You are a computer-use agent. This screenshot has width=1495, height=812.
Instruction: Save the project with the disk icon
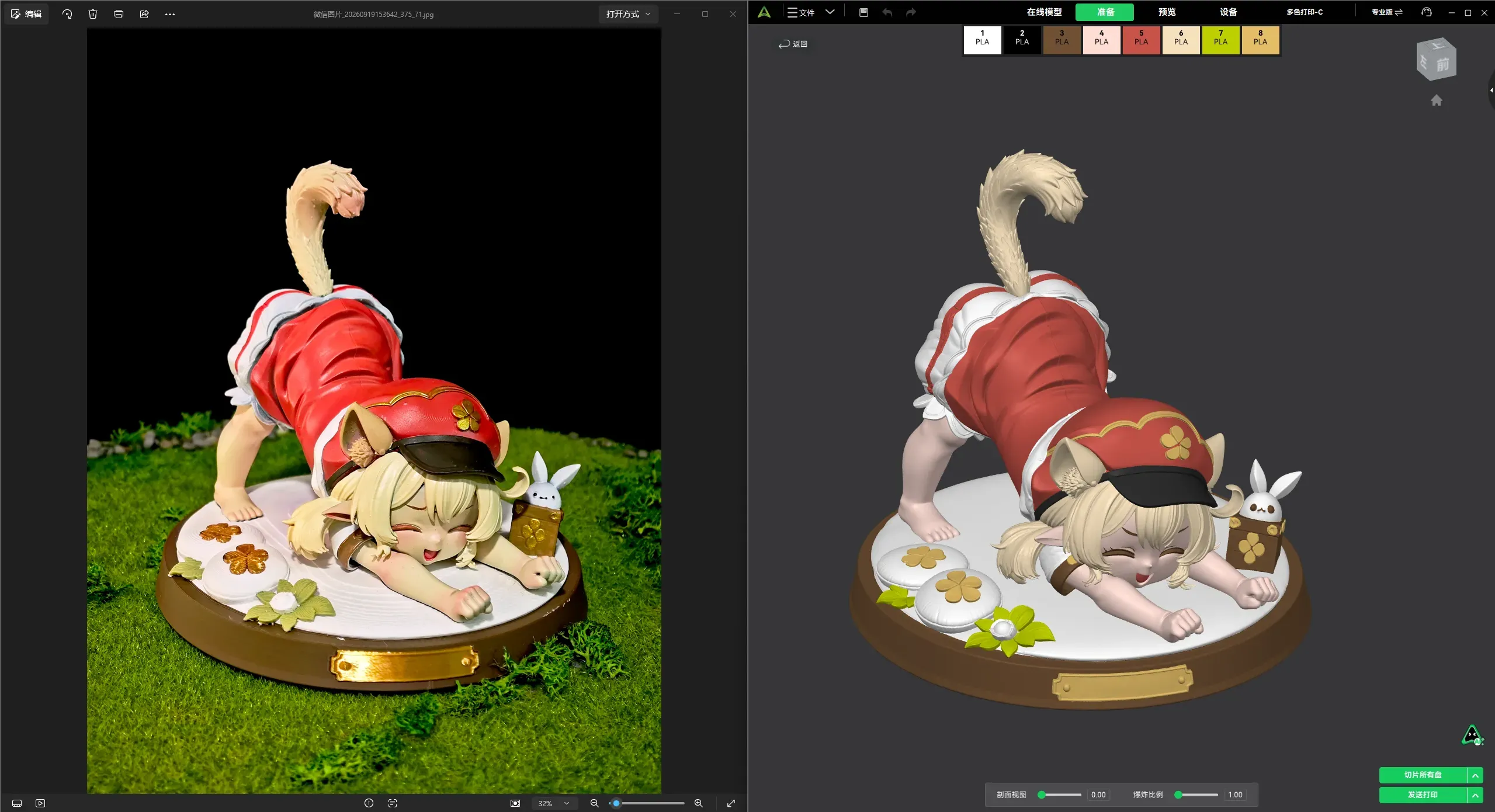(863, 12)
